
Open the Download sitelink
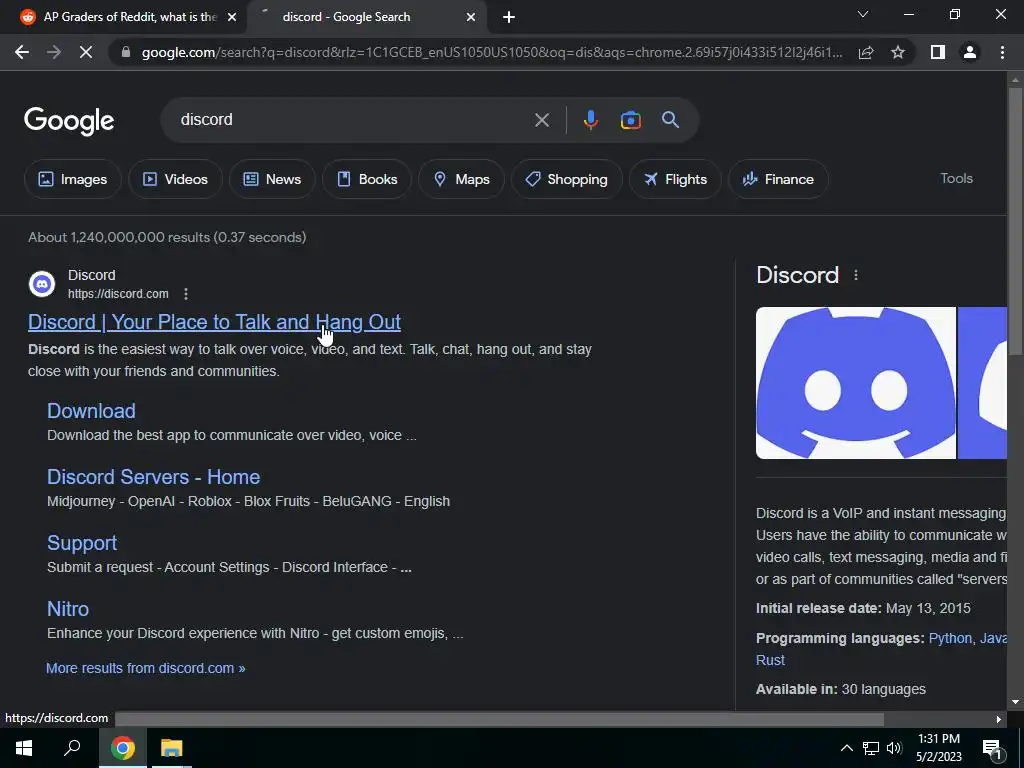pos(91,411)
